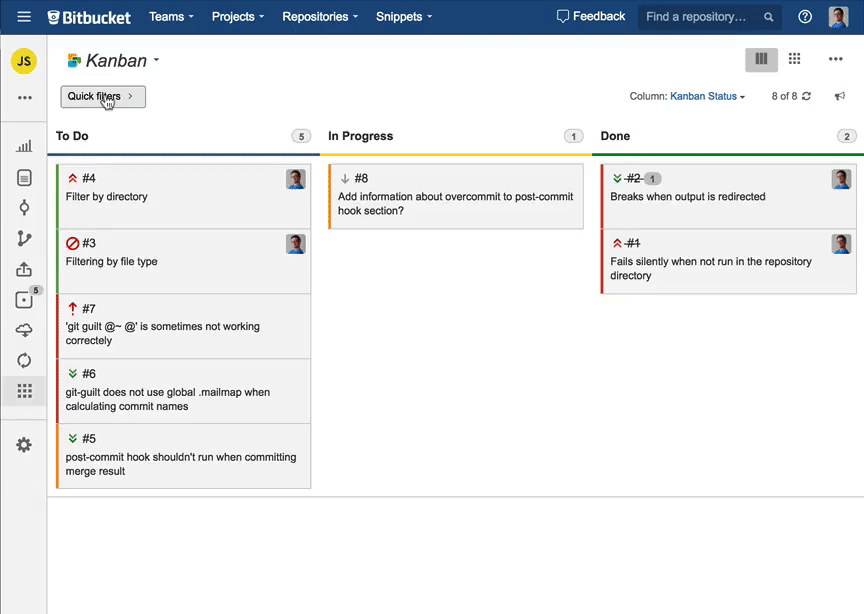Viewport: 864px width, 614px height.
Task: Switch to the column board view
Action: (762, 59)
